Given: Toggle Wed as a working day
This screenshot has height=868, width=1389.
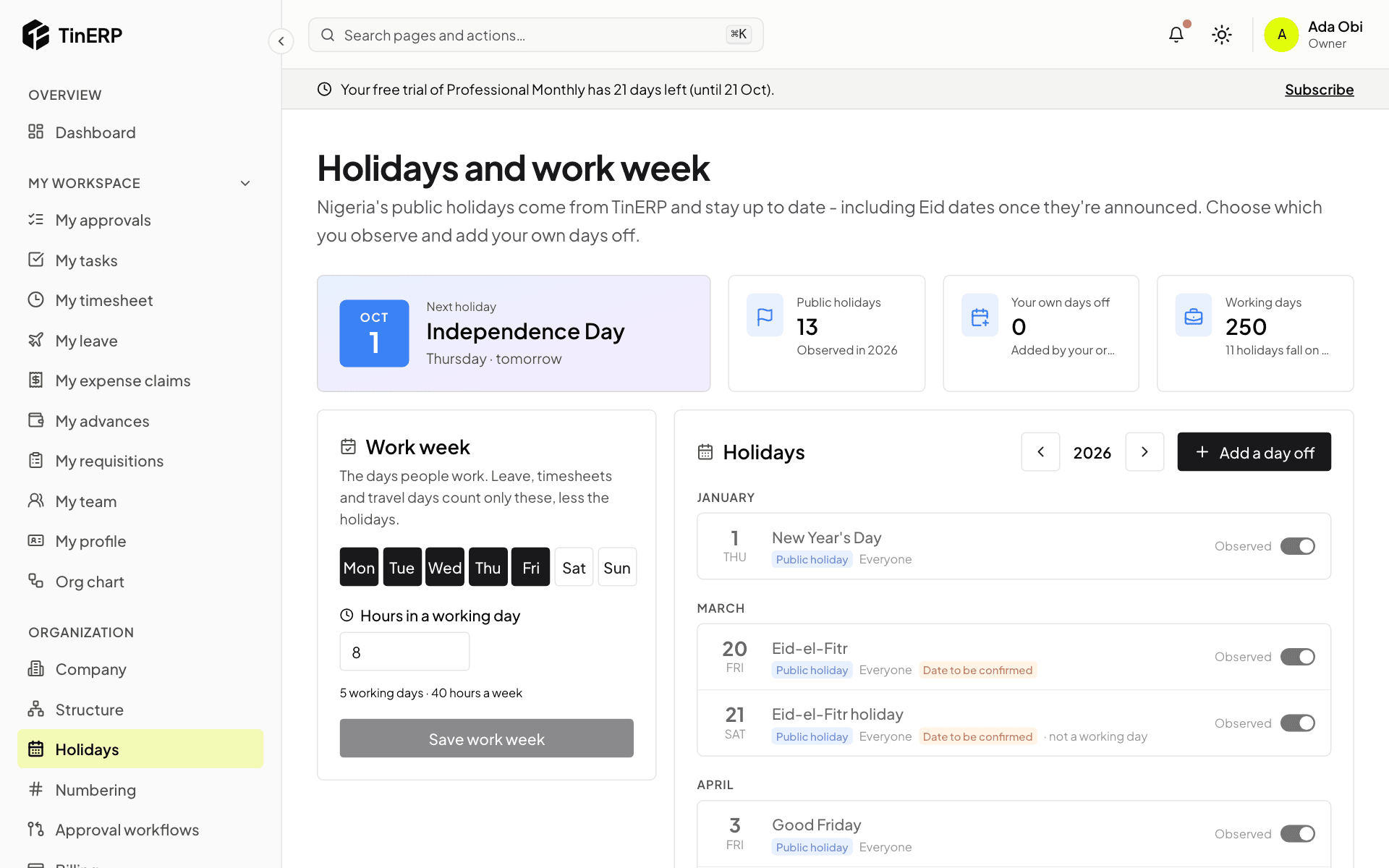Looking at the screenshot, I should click(445, 567).
